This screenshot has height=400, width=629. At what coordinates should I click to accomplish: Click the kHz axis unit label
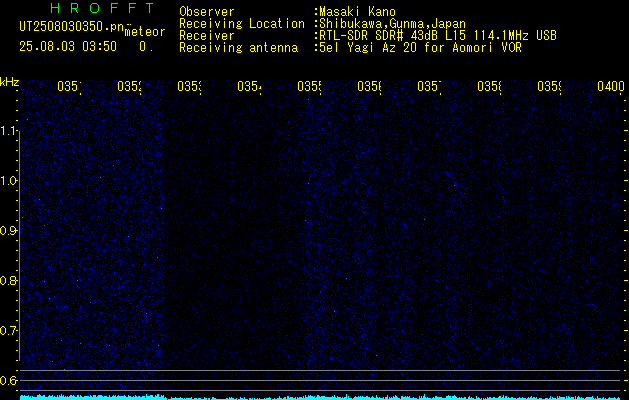pyautogui.click(x=9, y=83)
